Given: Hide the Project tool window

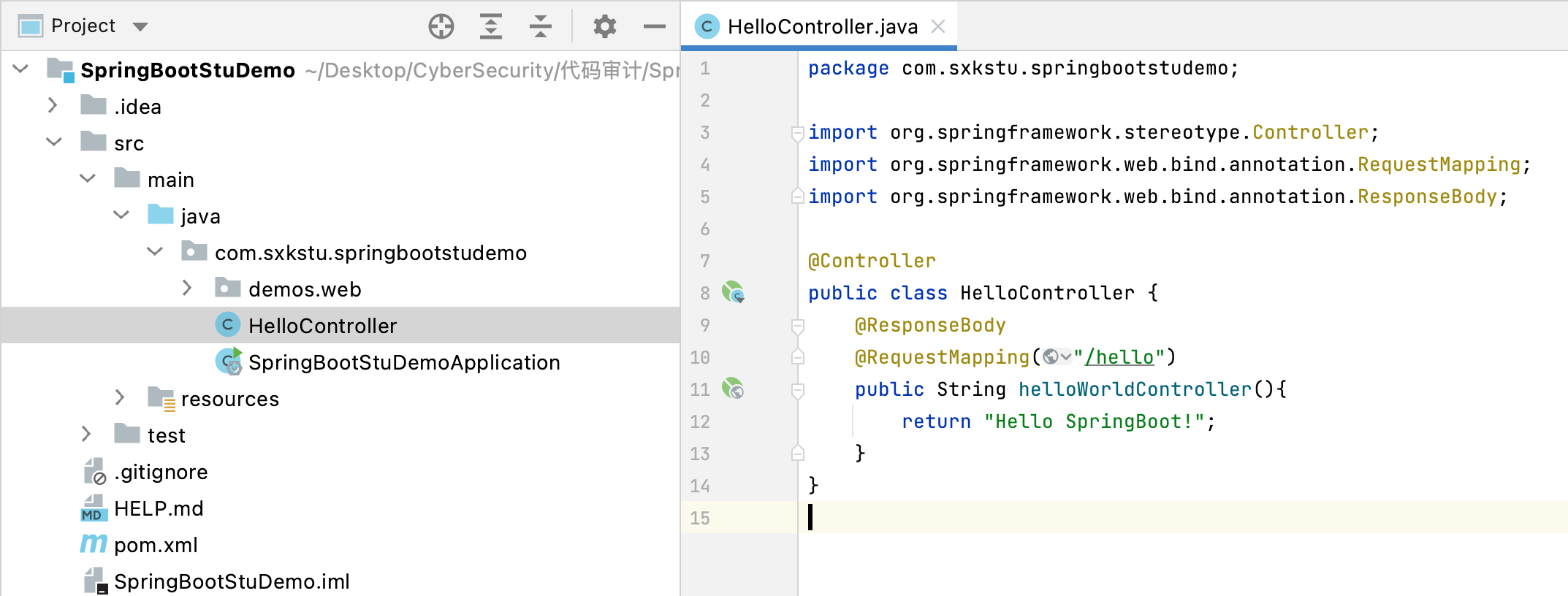Looking at the screenshot, I should 654,26.
